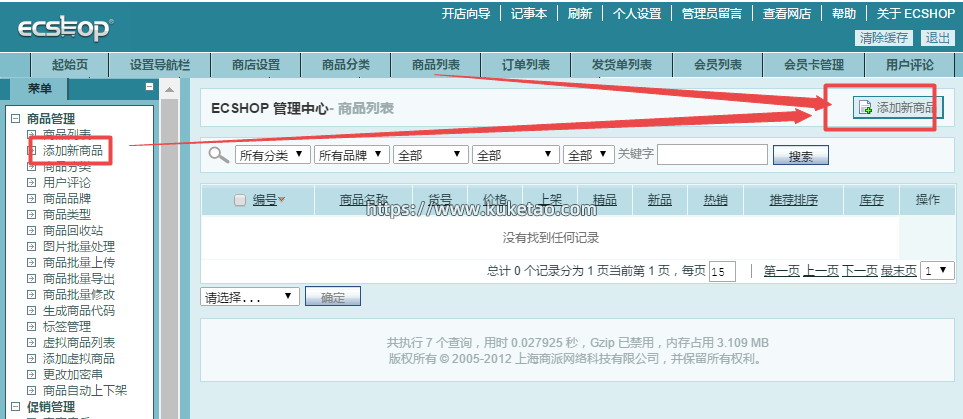Select the 菜单 sidebar tab
The image size is (963, 419).
coord(39,88)
